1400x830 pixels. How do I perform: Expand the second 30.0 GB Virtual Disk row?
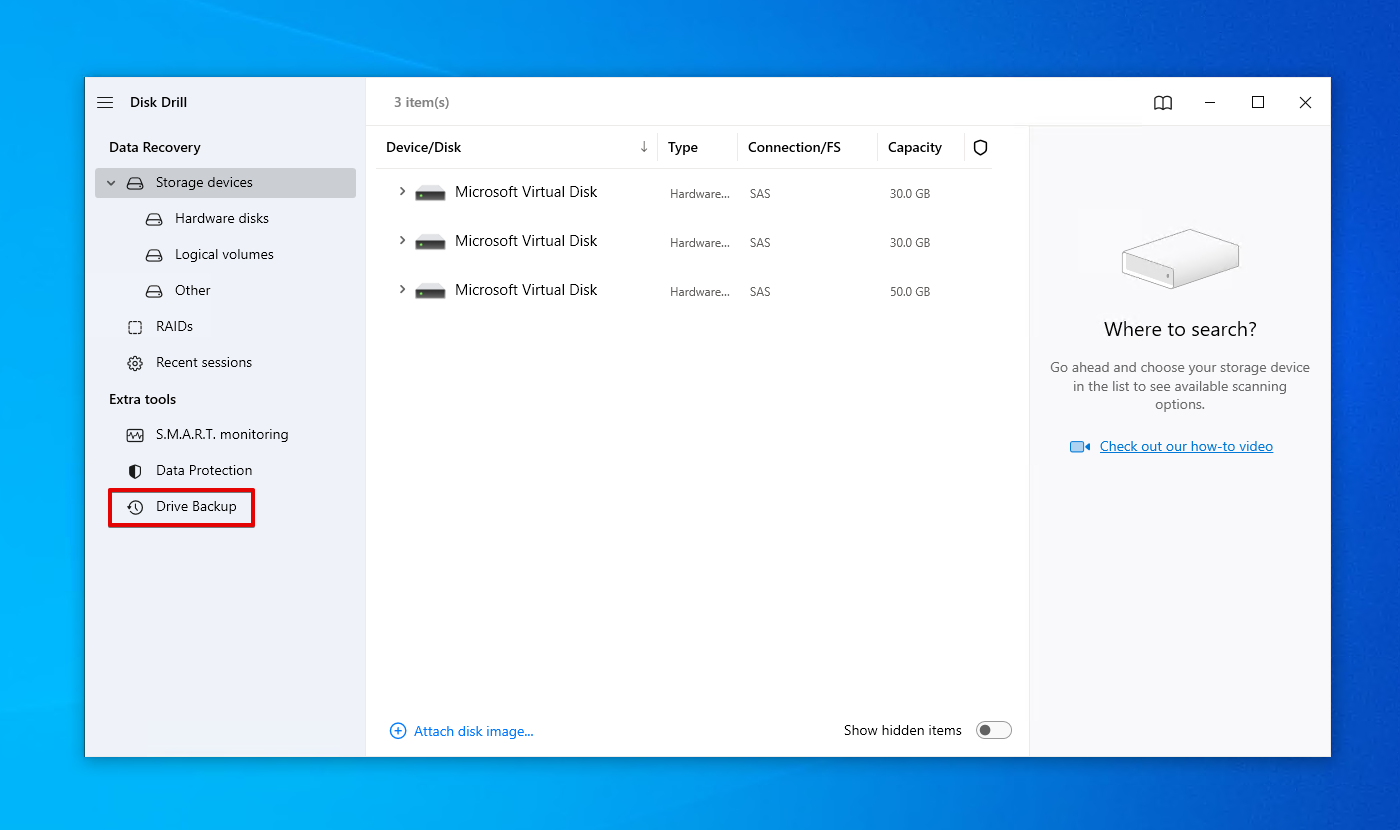tap(402, 240)
